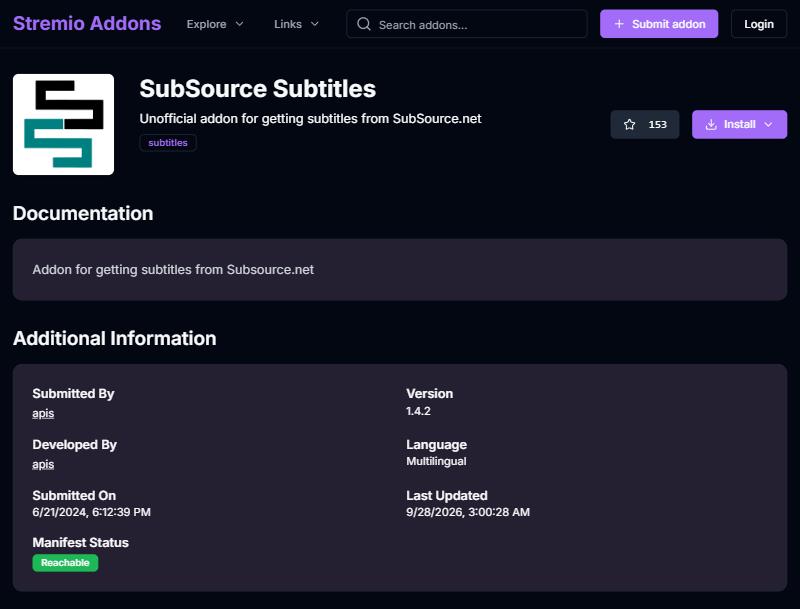The height and width of the screenshot is (609, 800).
Task: Click the Additional Information heading
Action: coord(114,338)
